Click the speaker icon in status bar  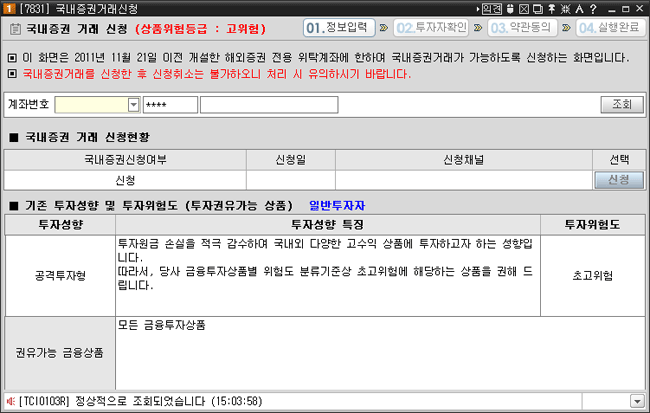coord(10,401)
